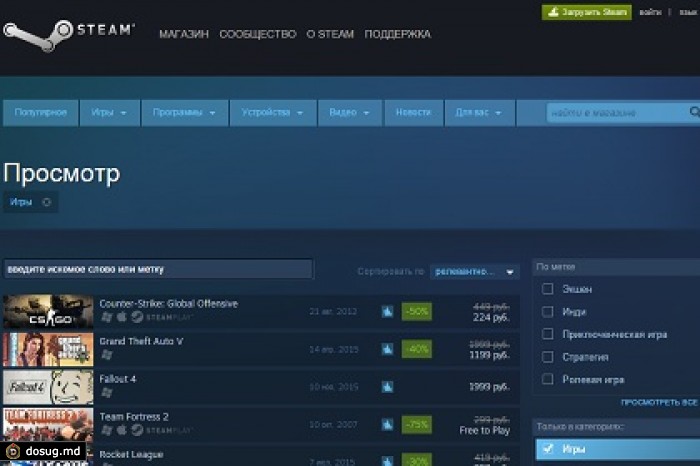Open Rocket League title link
The width and height of the screenshot is (700, 466).
tap(131, 454)
